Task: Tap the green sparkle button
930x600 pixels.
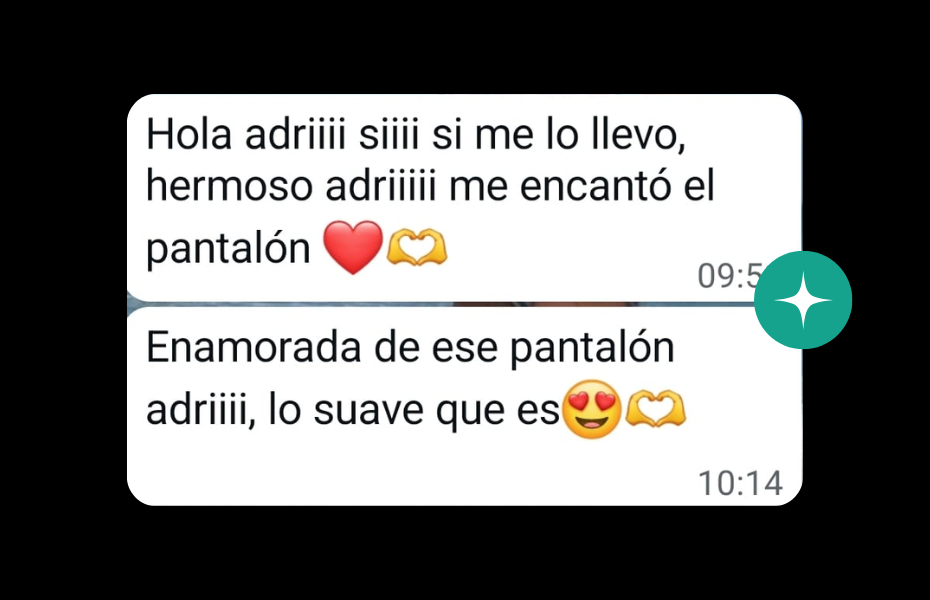Action: [803, 300]
